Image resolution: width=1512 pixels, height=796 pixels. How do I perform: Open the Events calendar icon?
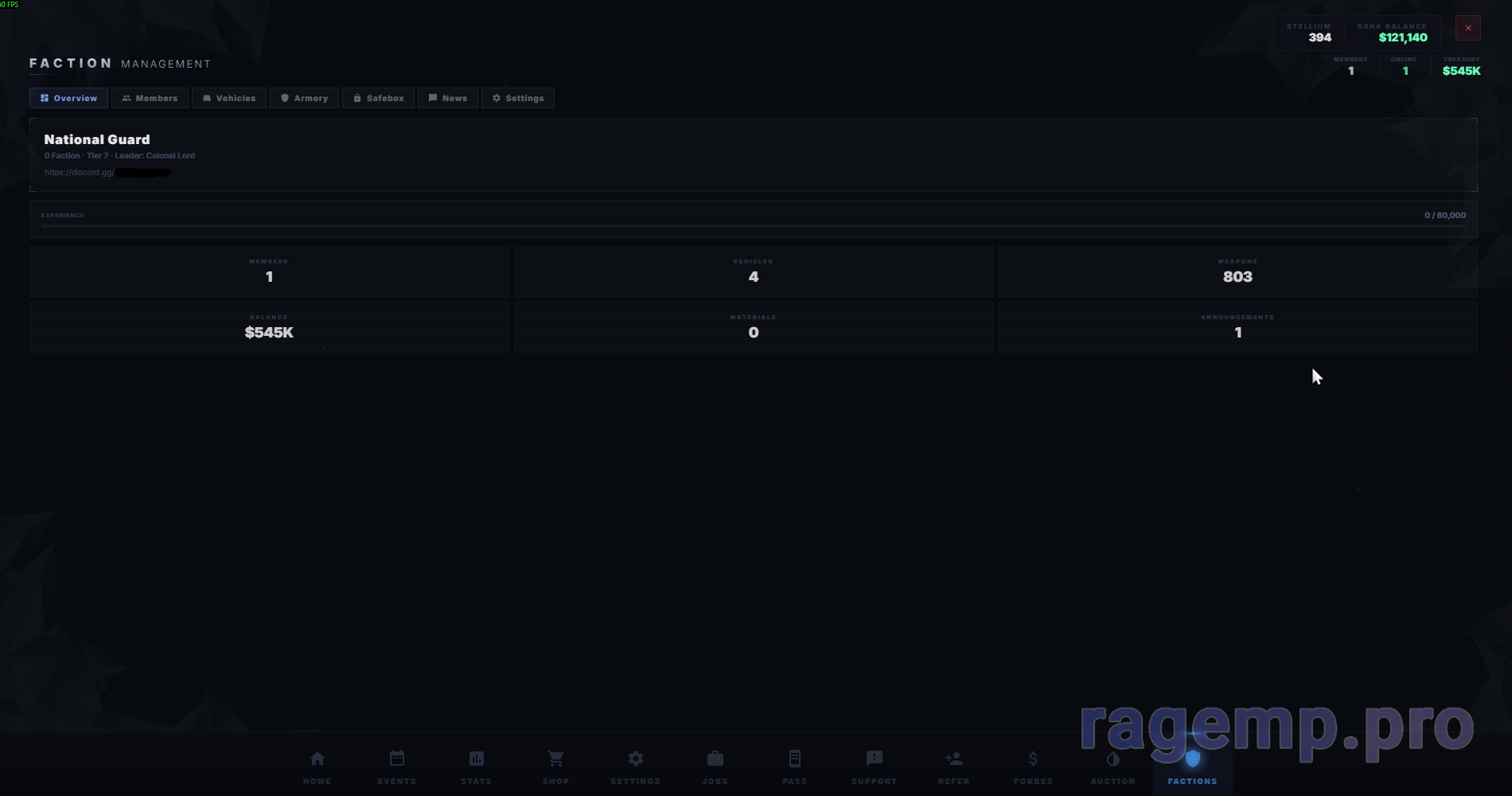coord(396,759)
